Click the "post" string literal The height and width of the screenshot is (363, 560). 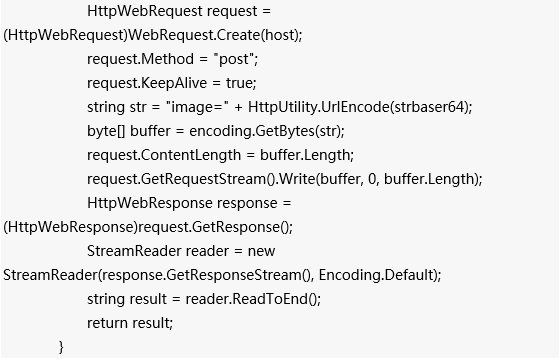pos(235,59)
